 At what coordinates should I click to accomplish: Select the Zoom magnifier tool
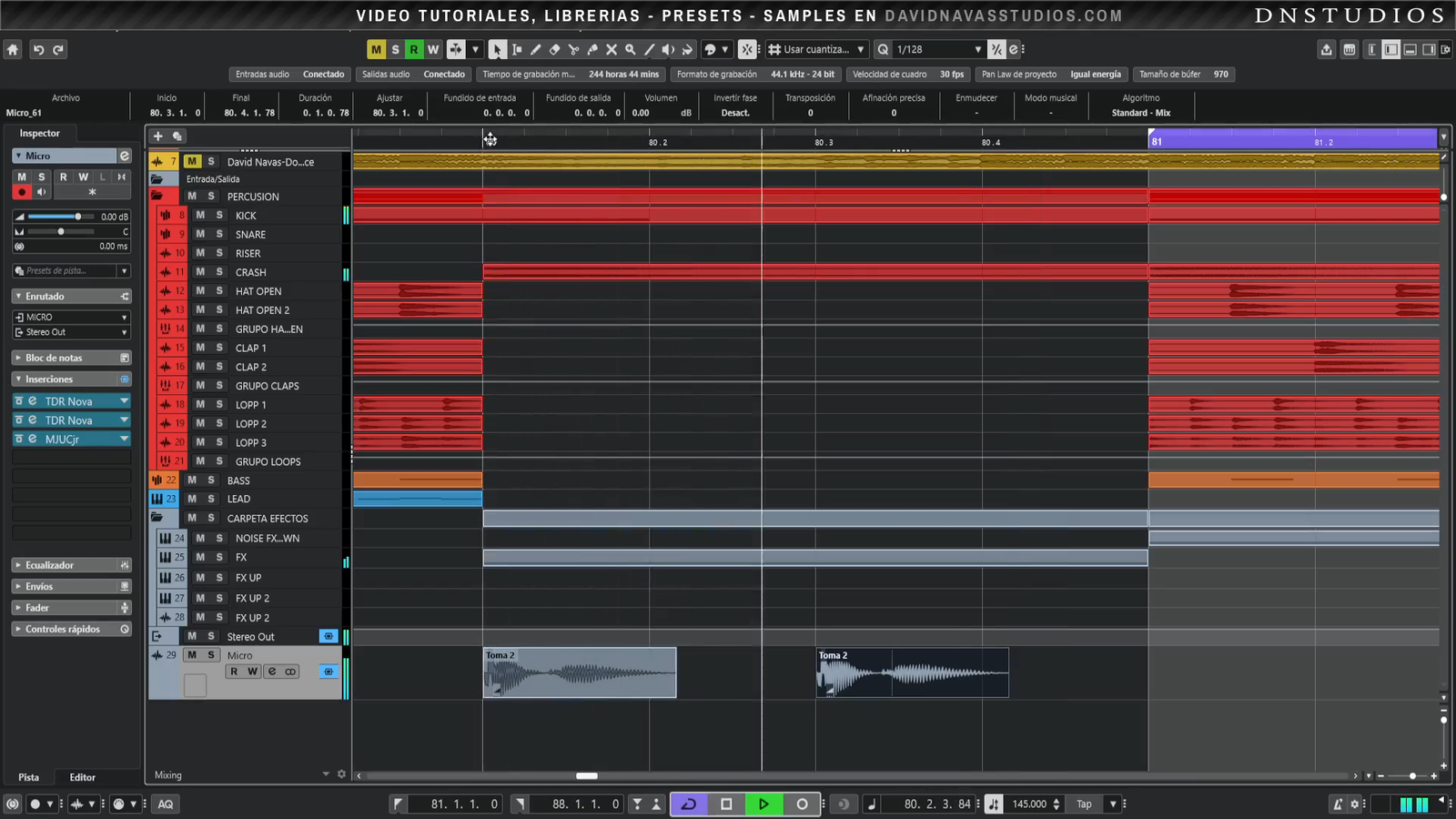coord(630,50)
